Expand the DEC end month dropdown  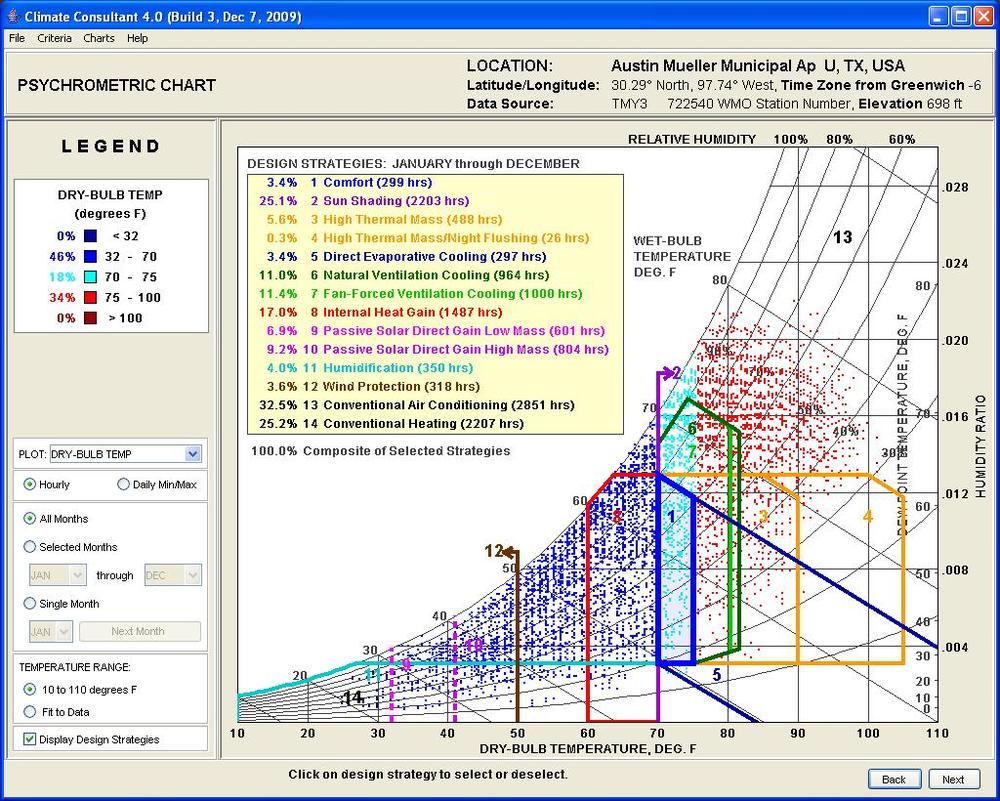tap(191, 575)
